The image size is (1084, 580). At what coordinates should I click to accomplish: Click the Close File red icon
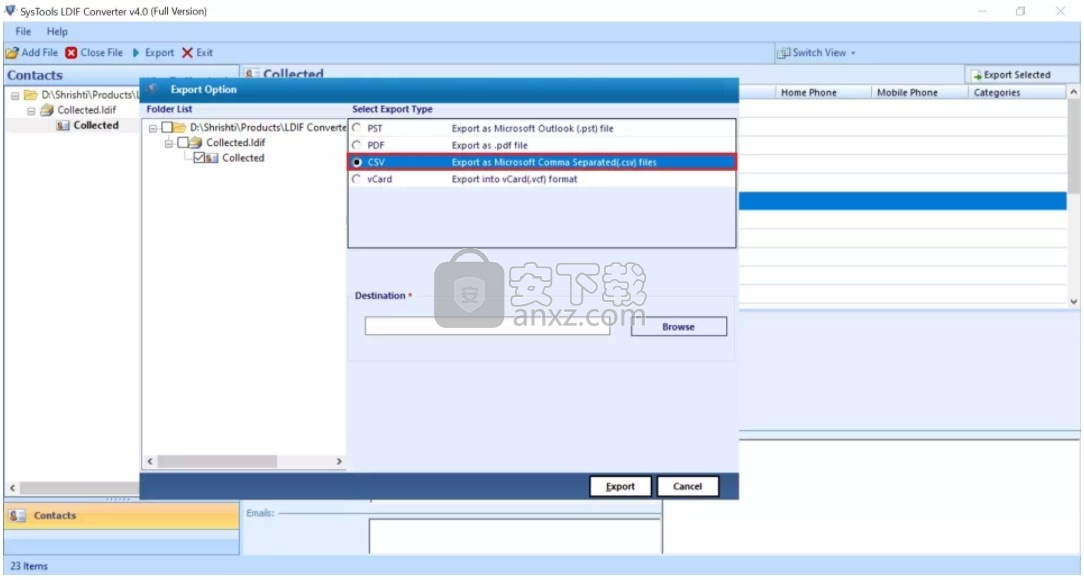pyautogui.click(x=71, y=53)
